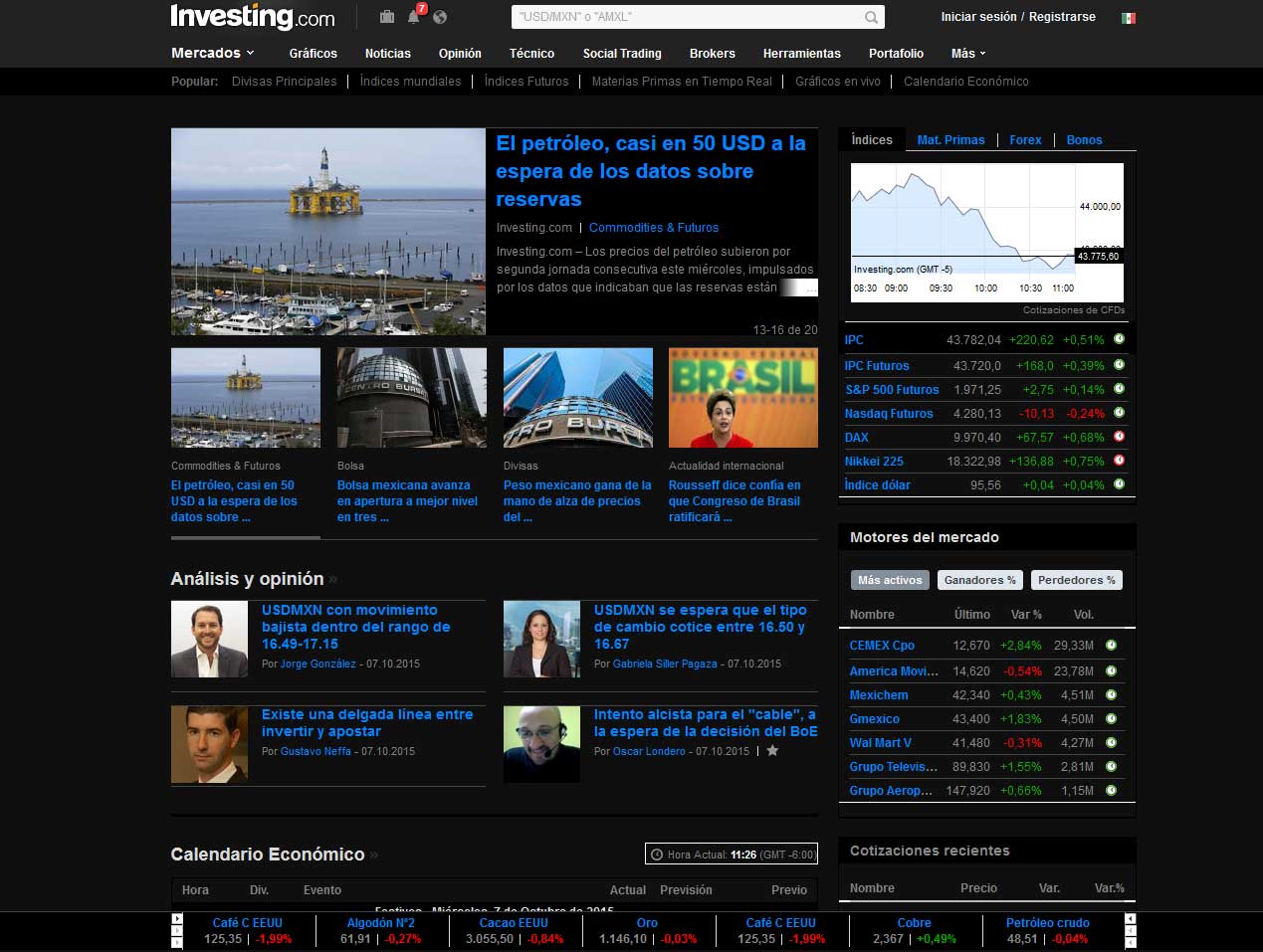Click inside the USD/MXN search field
1263x952 pixels.
[687, 16]
